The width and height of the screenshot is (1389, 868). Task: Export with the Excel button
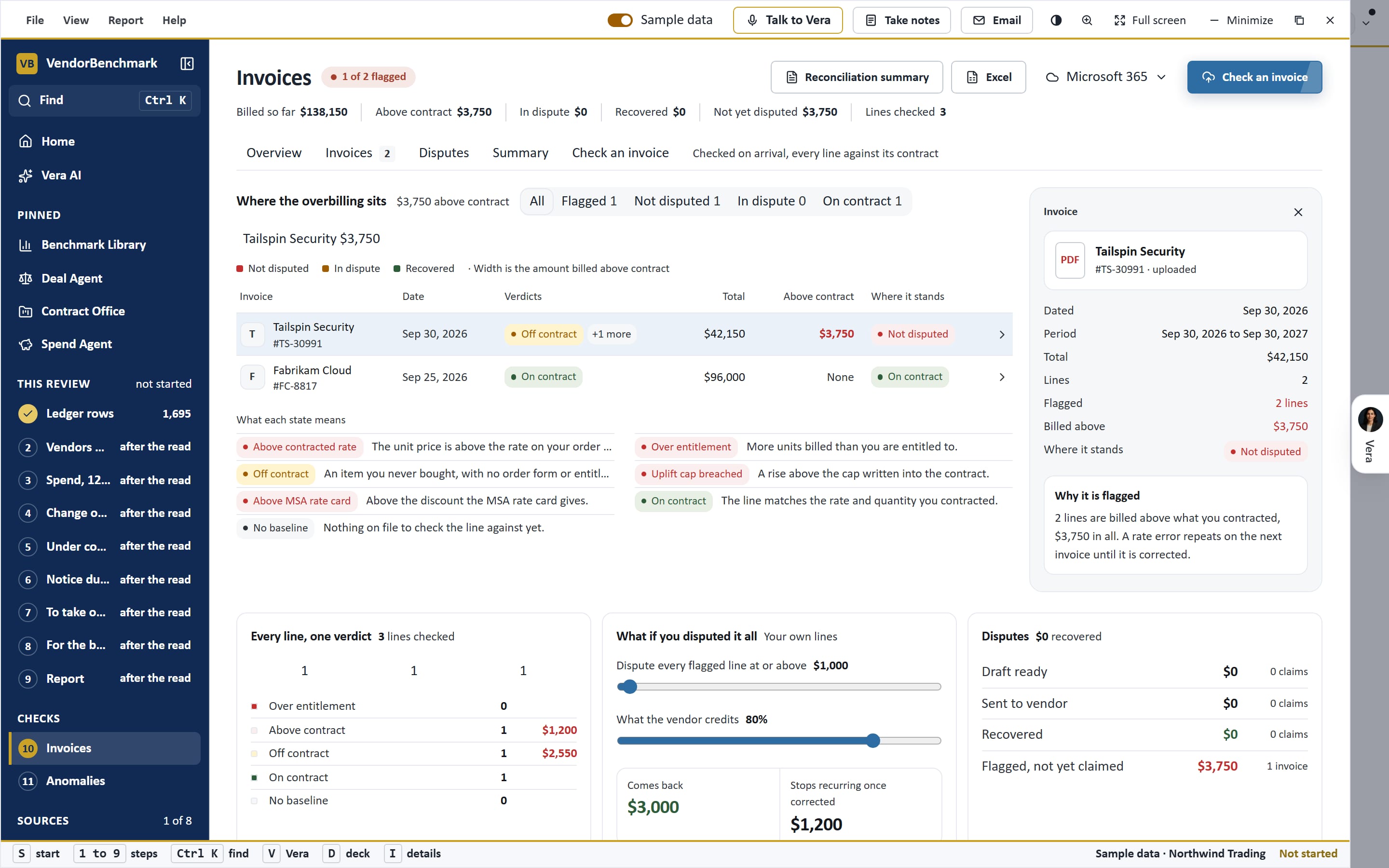988,77
